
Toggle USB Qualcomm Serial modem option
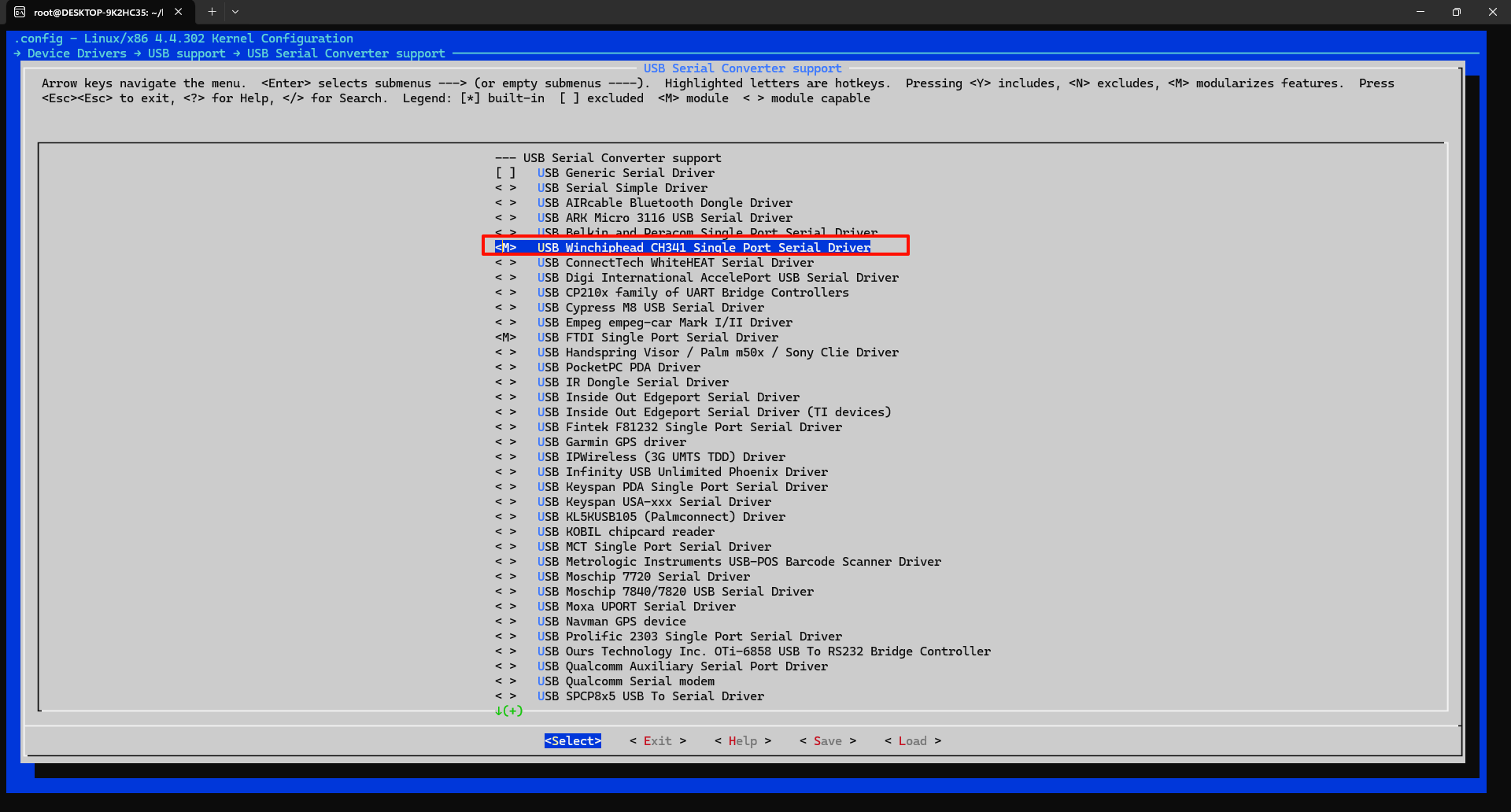(x=505, y=681)
